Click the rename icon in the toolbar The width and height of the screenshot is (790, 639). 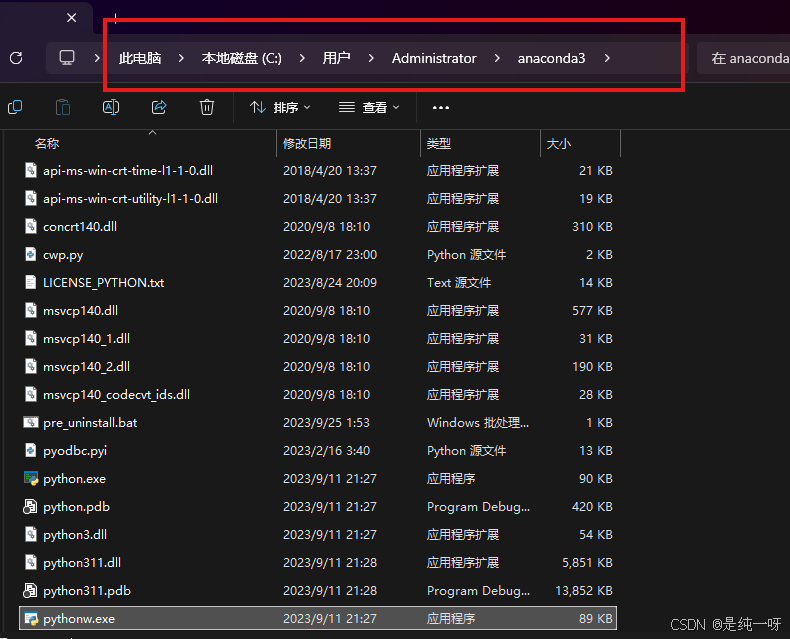111,107
